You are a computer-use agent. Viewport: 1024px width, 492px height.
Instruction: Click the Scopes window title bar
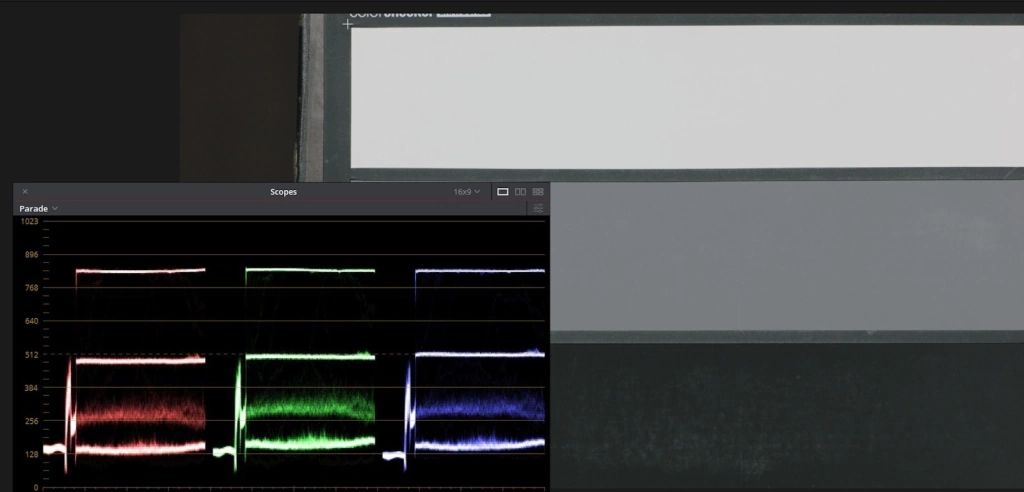tap(283, 192)
